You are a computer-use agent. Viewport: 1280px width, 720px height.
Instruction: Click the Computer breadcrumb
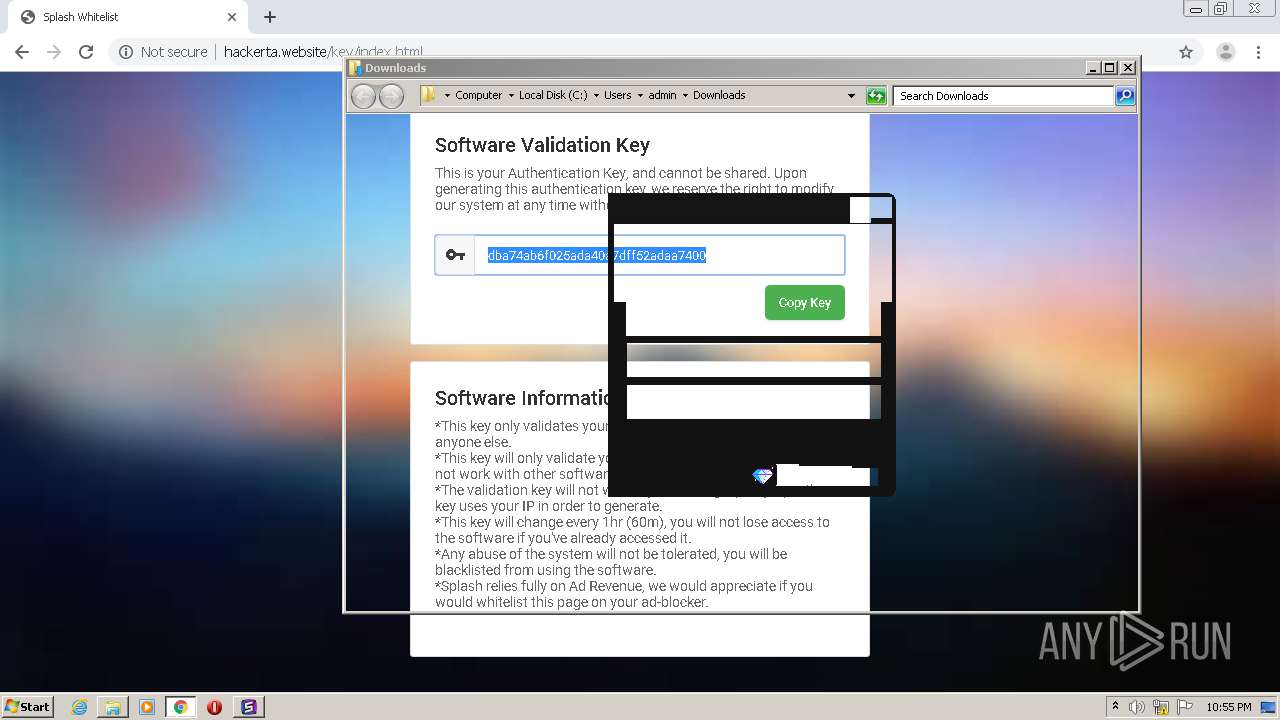[478, 96]
